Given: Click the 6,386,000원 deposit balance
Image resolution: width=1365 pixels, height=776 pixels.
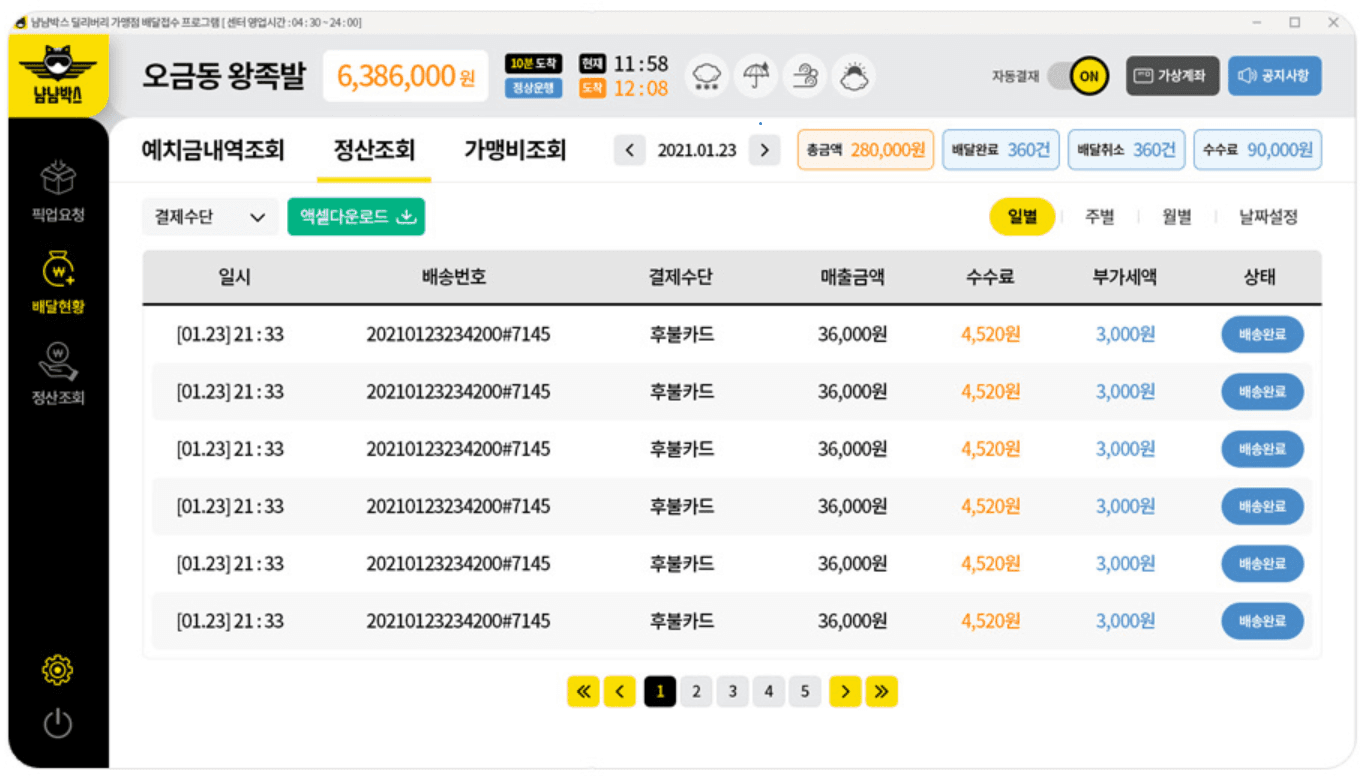Looking at the screenshot, I should [x=405, y=76].
